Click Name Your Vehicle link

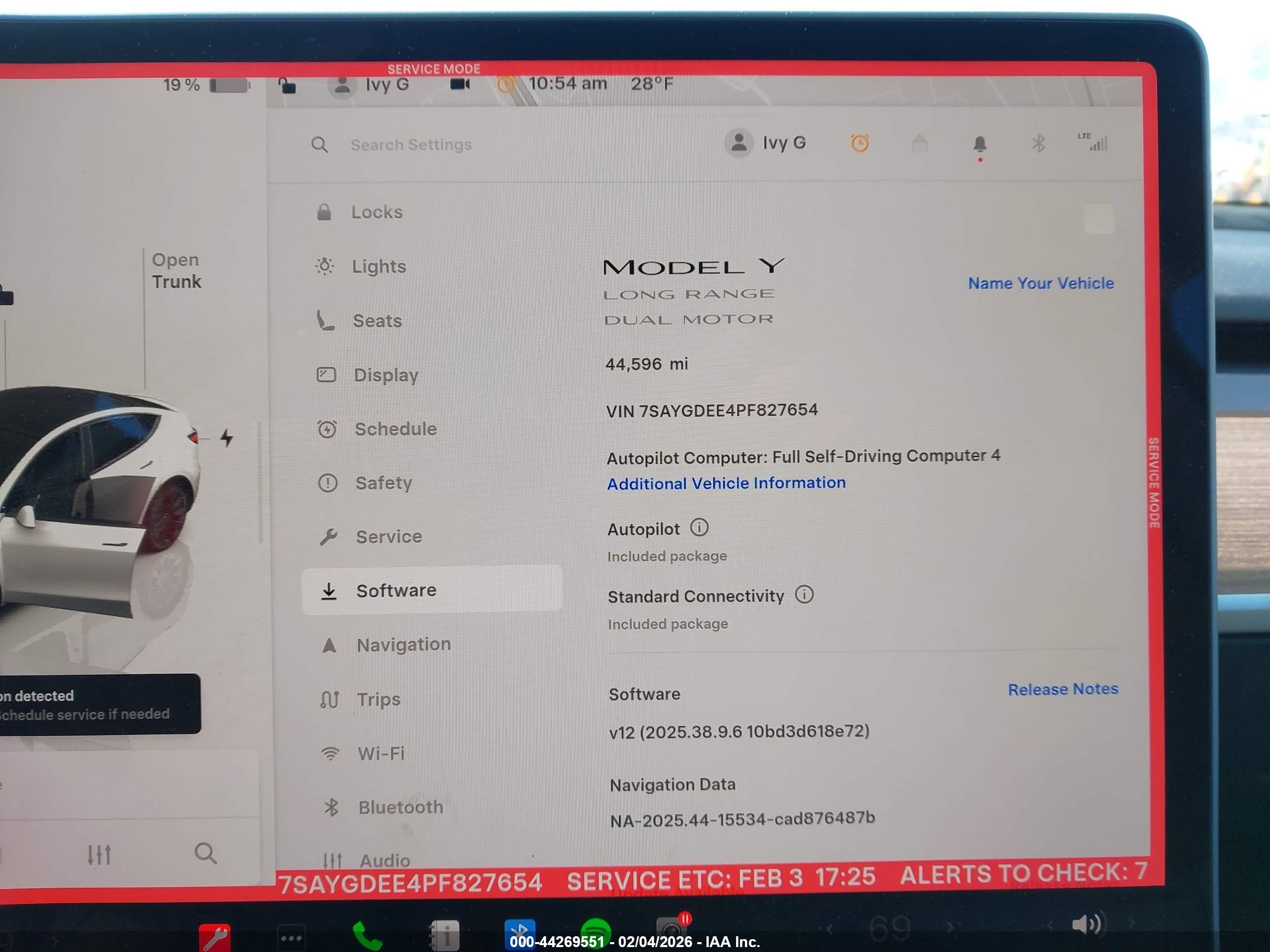click(1040, 283)
